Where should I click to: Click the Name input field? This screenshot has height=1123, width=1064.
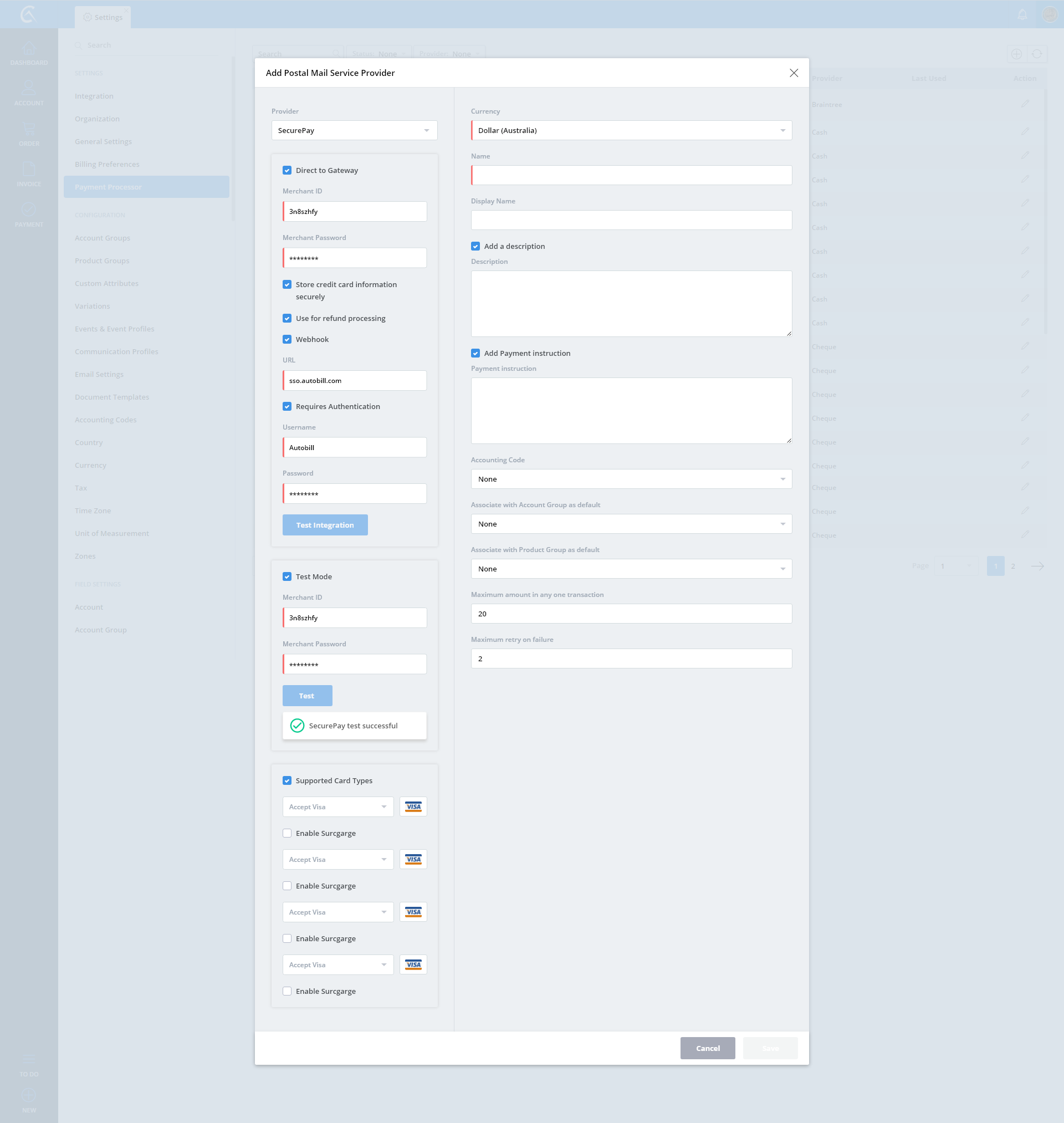point(631,175)
